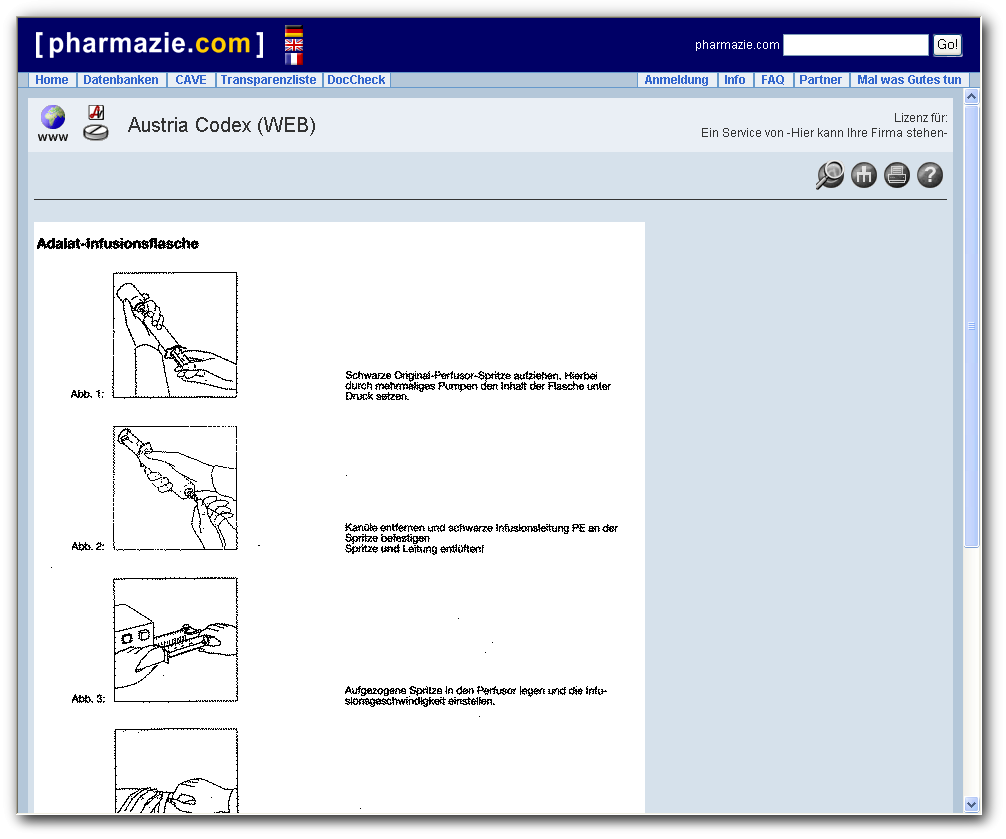Click the www globe icon
This screenshot has width=1006, height=839.
51,117
